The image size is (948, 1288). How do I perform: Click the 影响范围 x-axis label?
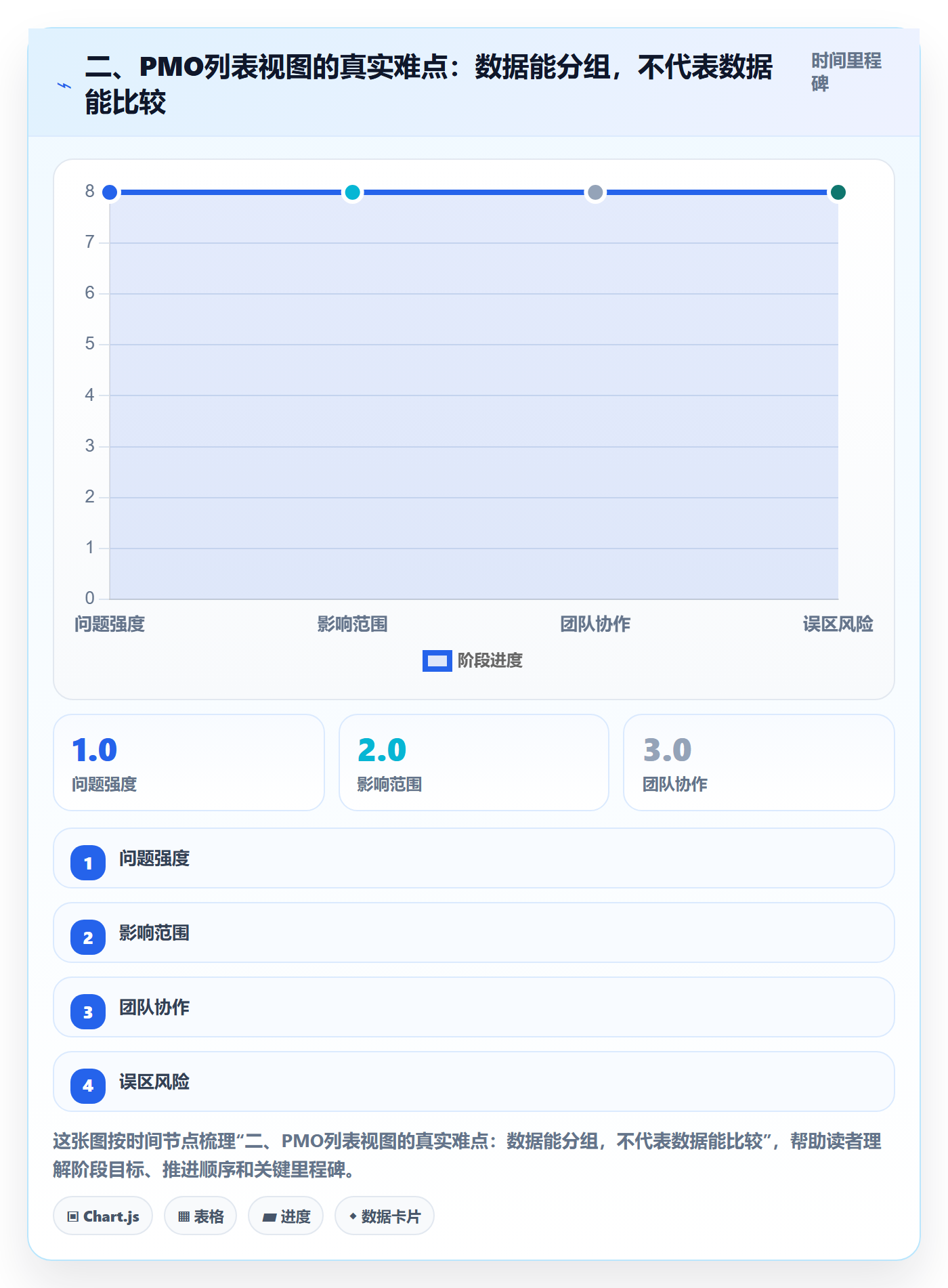tap(352, 624)
